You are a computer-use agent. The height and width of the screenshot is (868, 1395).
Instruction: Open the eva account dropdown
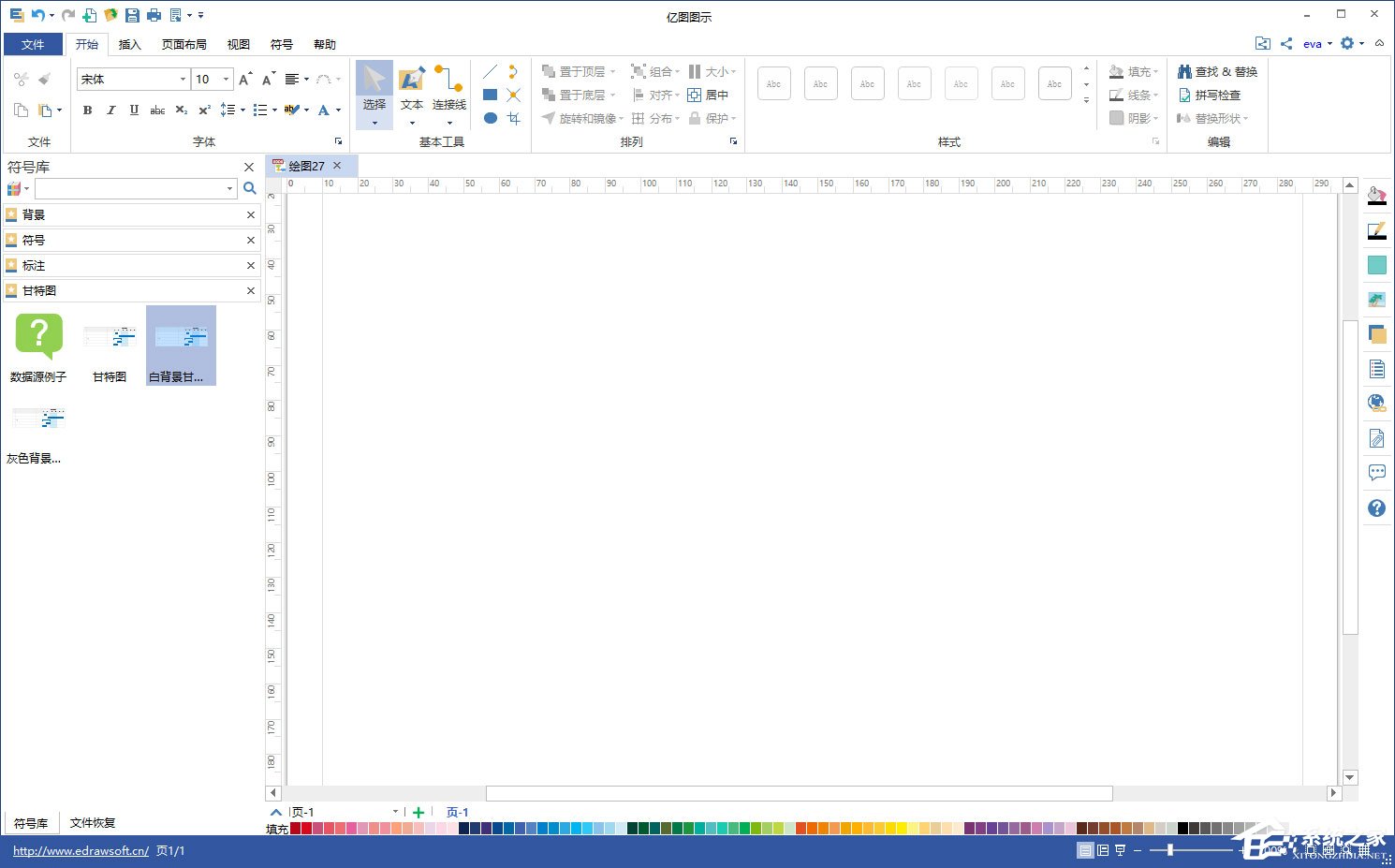(1317, 43)
